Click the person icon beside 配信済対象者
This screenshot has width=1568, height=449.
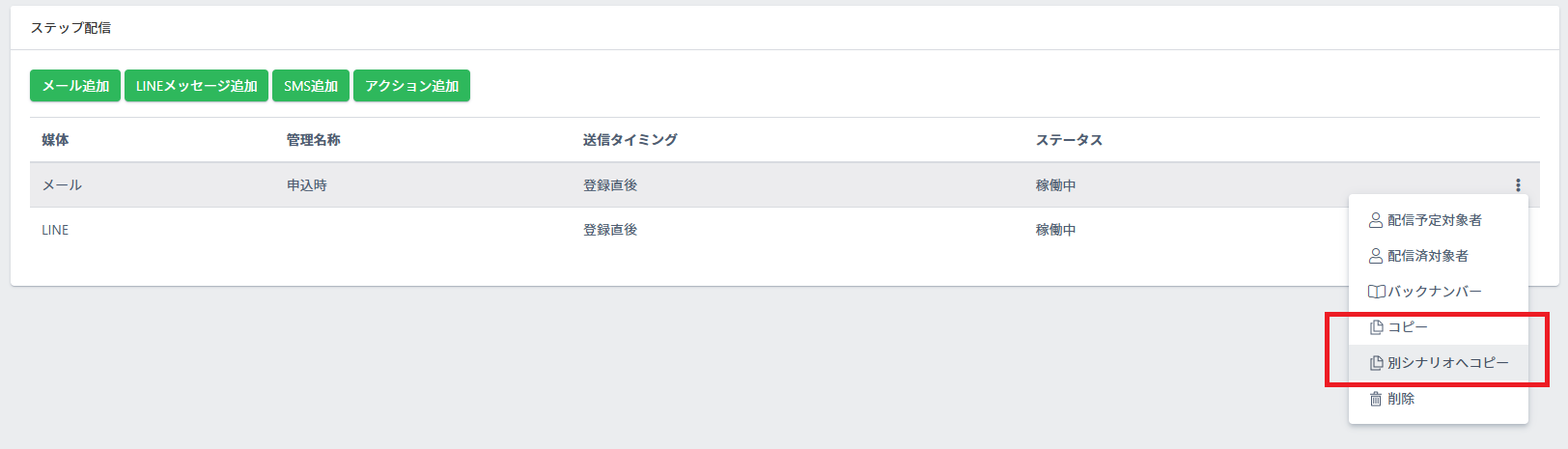pos(1376,256)
